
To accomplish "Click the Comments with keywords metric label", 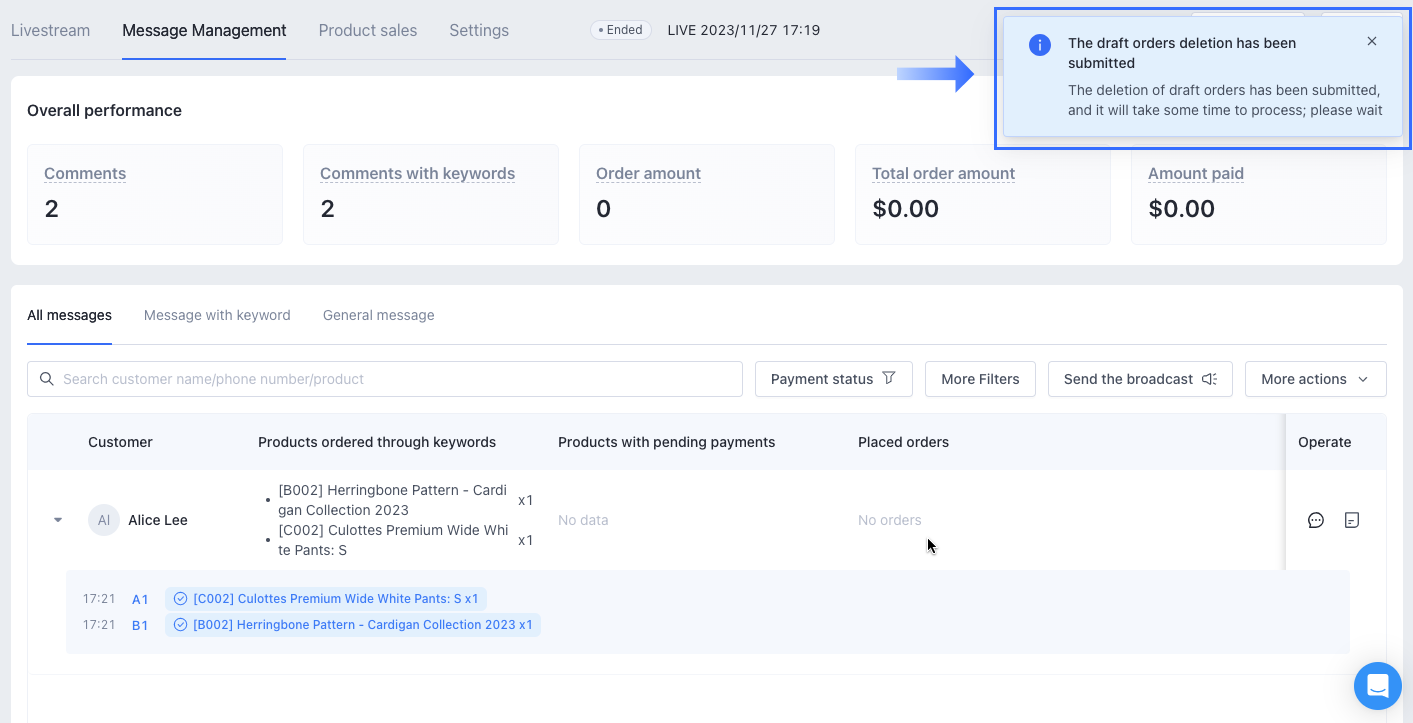I will point(417,174).
